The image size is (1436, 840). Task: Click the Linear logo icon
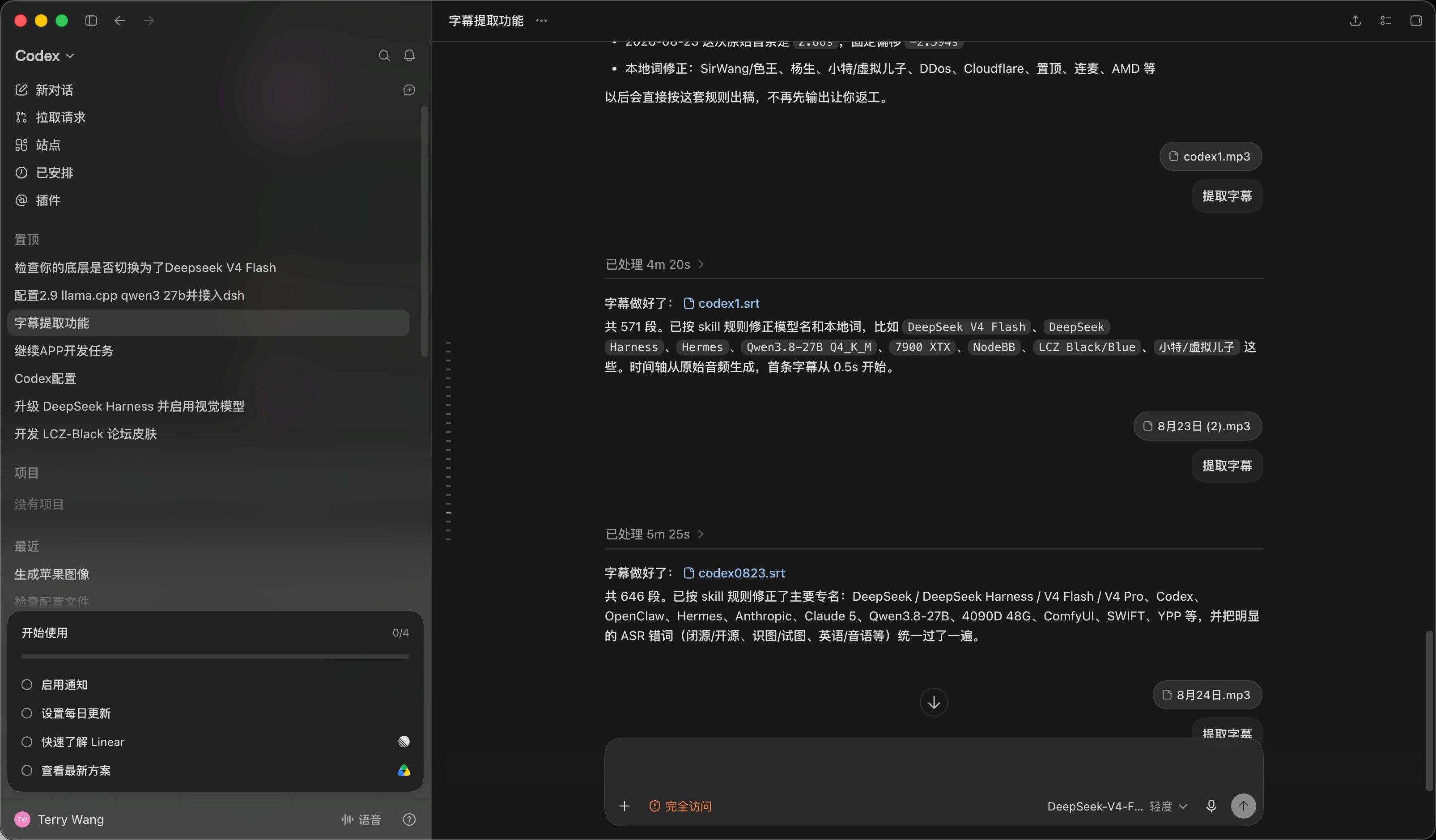pyautogui.click(x=404, y=742)
